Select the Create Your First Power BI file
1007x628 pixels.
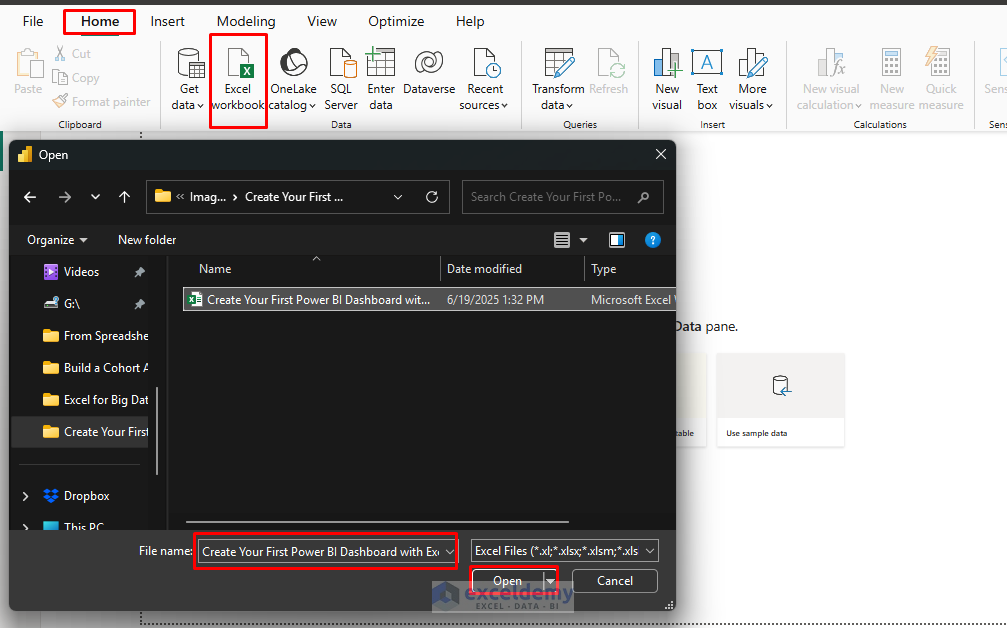[x=429, y=300]
